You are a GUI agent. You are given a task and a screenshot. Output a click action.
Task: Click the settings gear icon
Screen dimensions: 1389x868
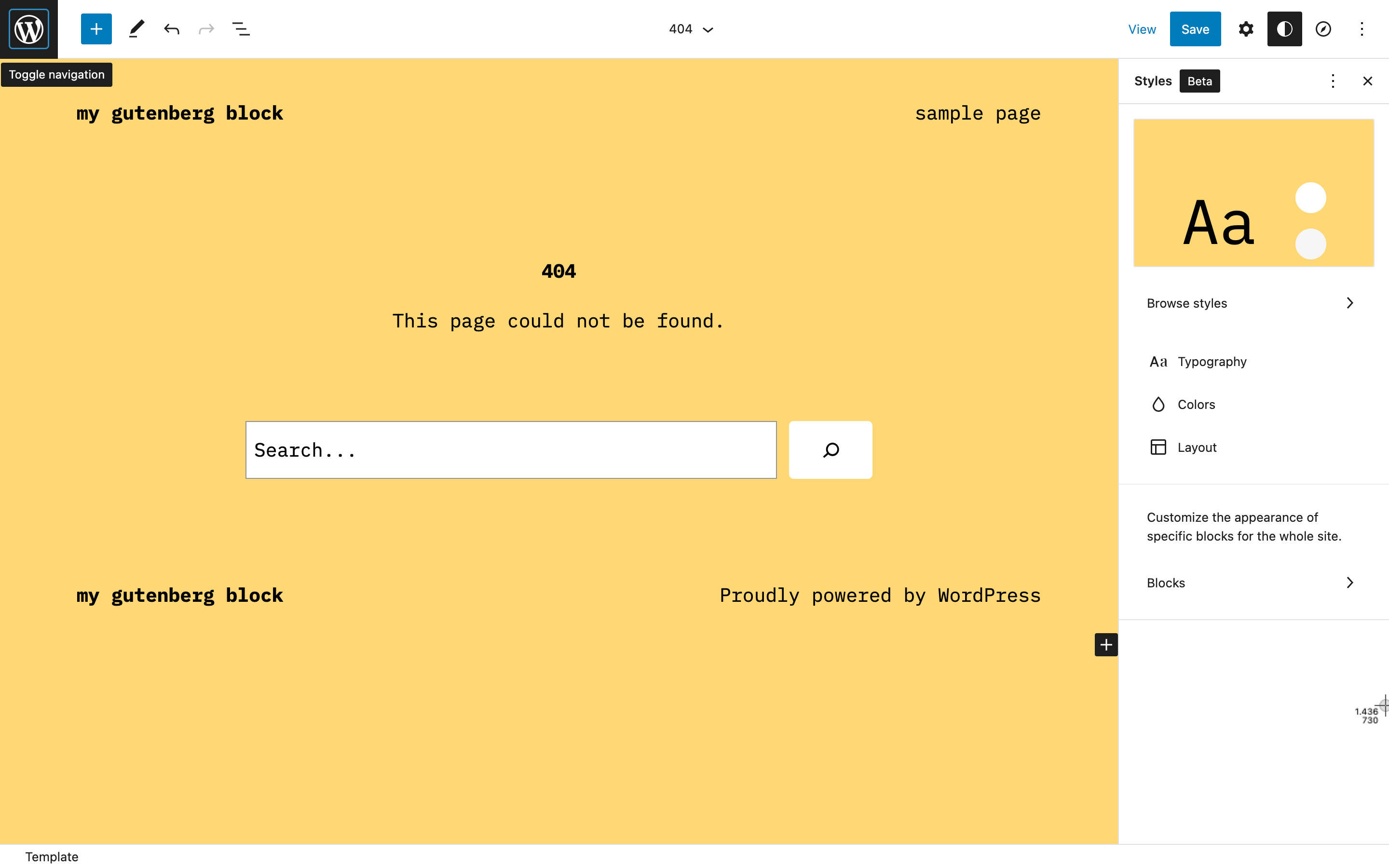1246,28
